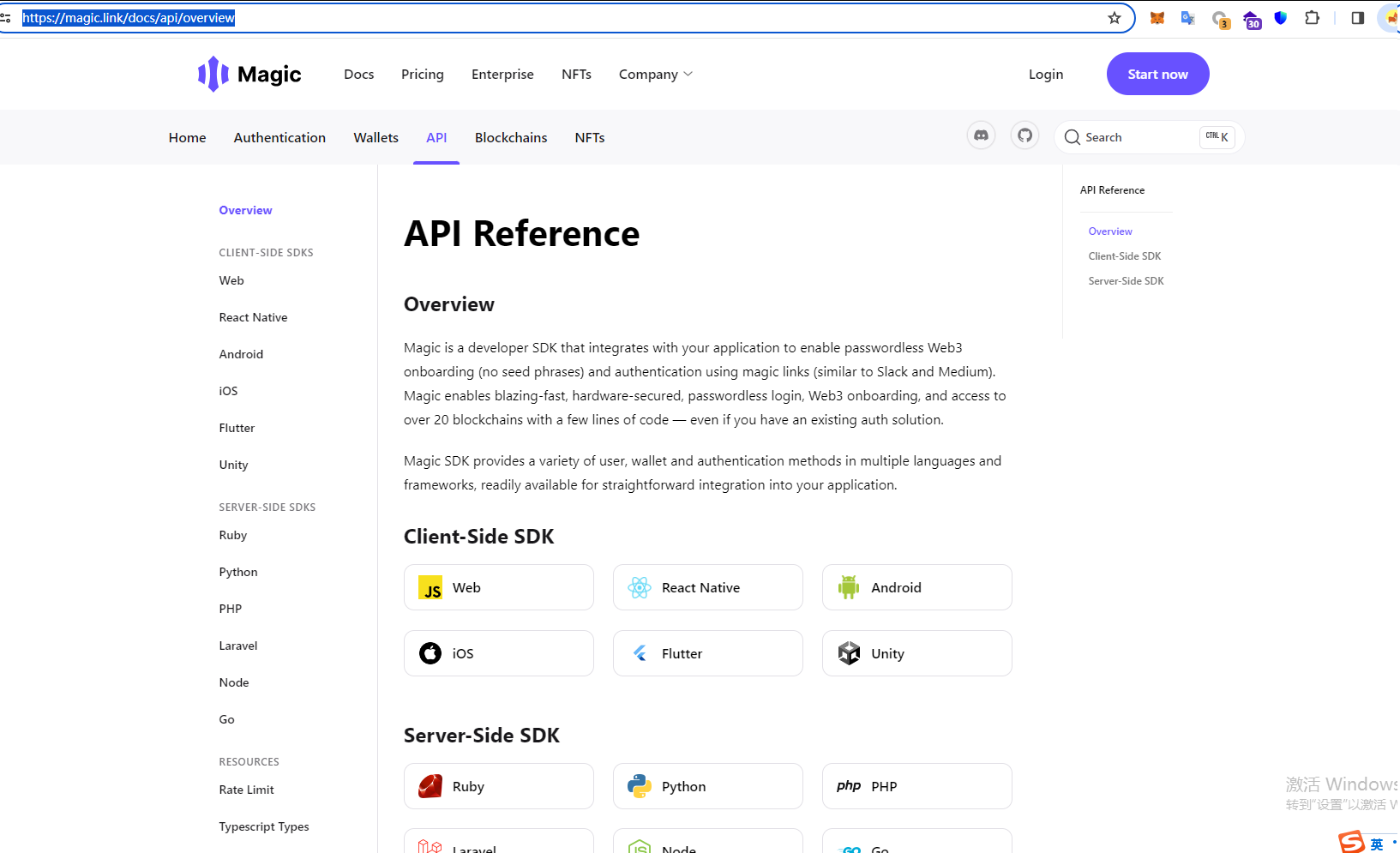Jump to Server-Side SDK in page outline
Image resolution: width=1400 pixels, height=853 pixels.
1126,281
